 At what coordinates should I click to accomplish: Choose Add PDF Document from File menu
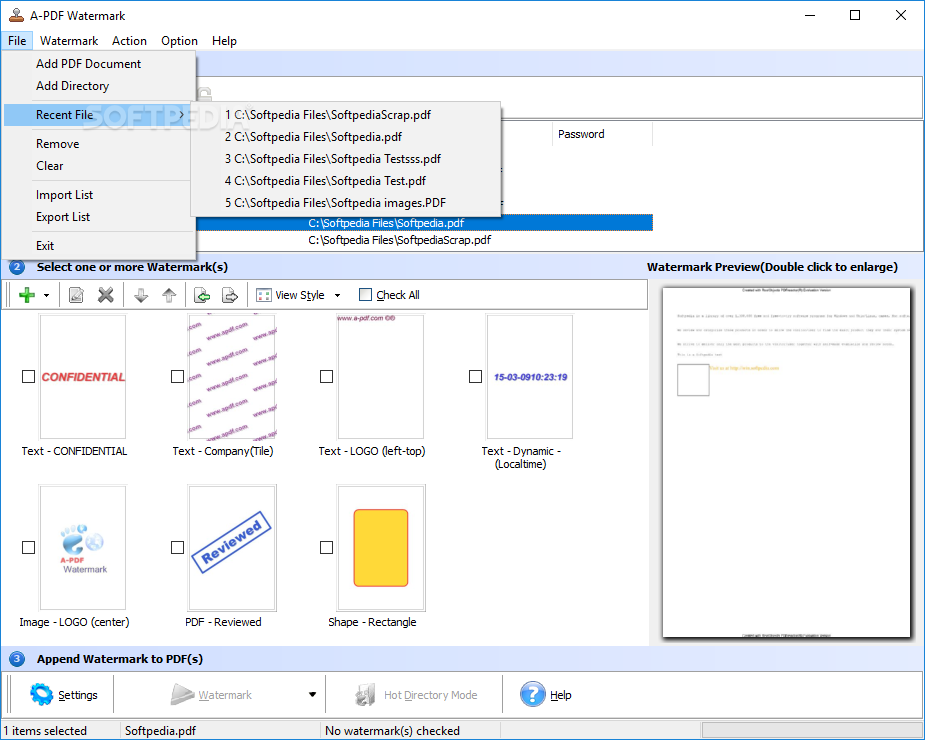99,64
